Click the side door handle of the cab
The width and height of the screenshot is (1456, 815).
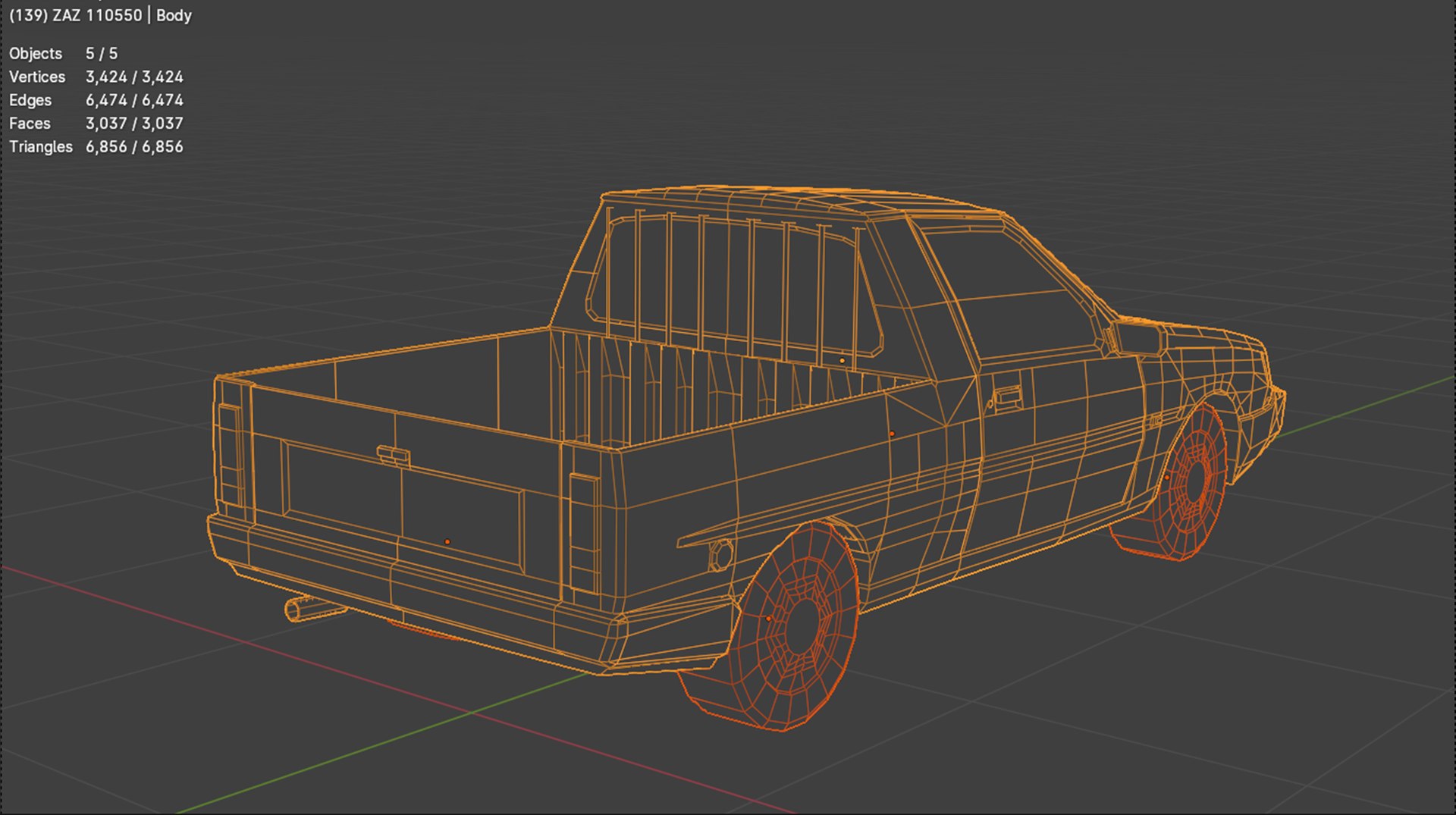[x=1007, y=397]
